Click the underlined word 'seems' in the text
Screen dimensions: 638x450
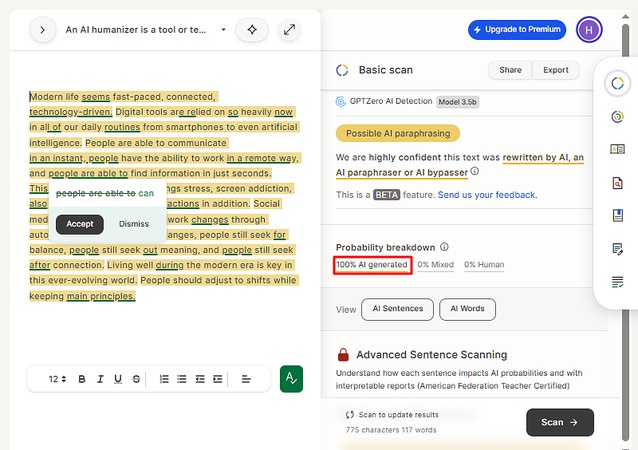[96, 97]
